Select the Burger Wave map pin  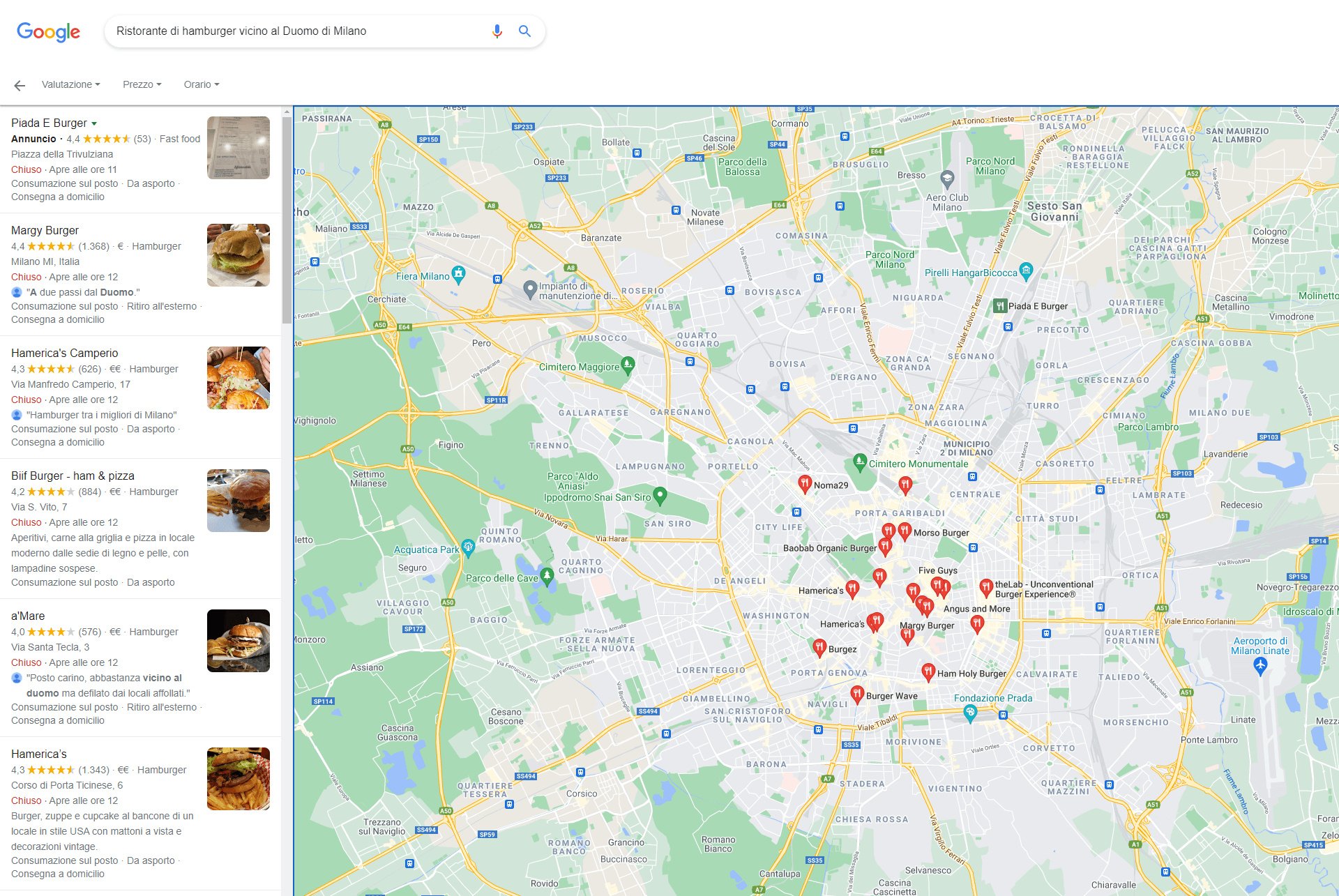857,694
